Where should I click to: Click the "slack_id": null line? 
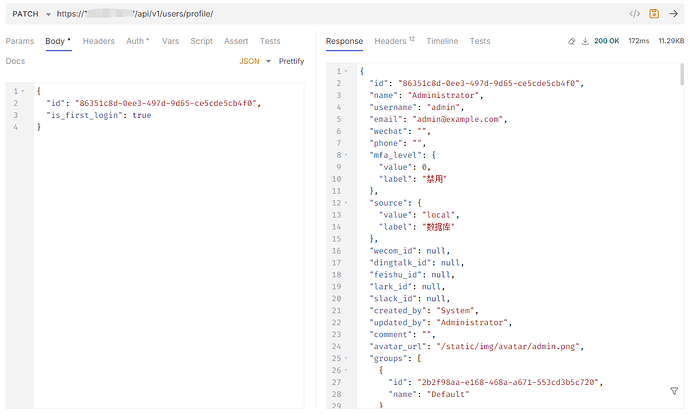410,299
